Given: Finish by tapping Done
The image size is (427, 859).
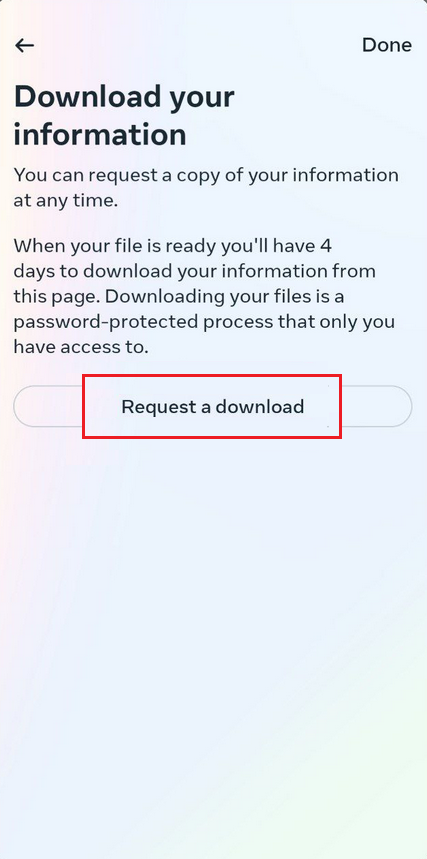Looking at the screenshot, I should (386, 45).
